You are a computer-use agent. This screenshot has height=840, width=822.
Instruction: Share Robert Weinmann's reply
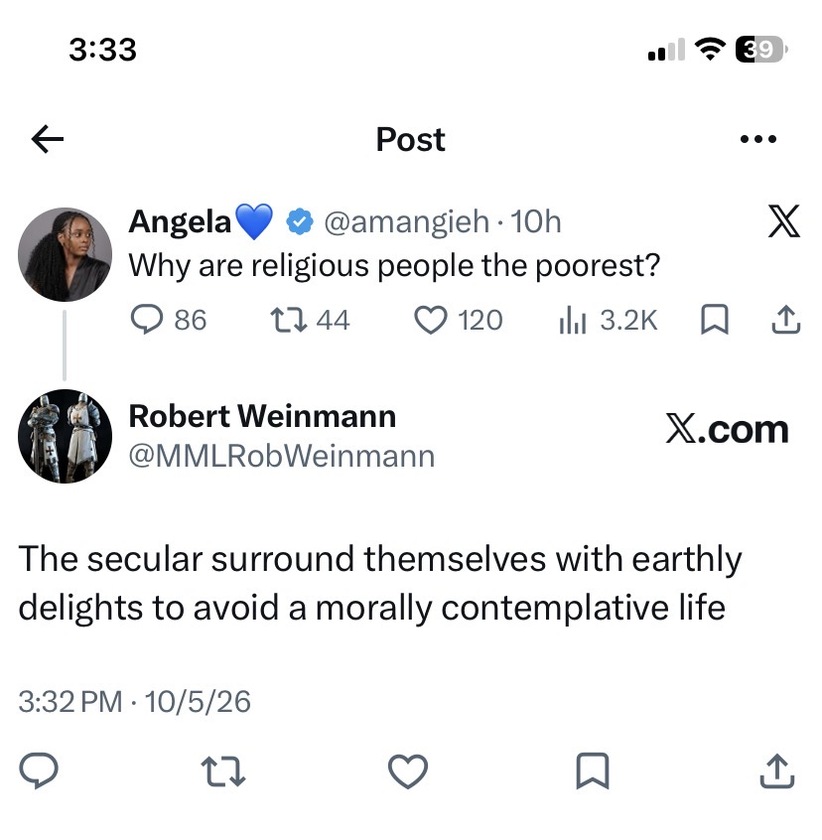coord(777,771)
